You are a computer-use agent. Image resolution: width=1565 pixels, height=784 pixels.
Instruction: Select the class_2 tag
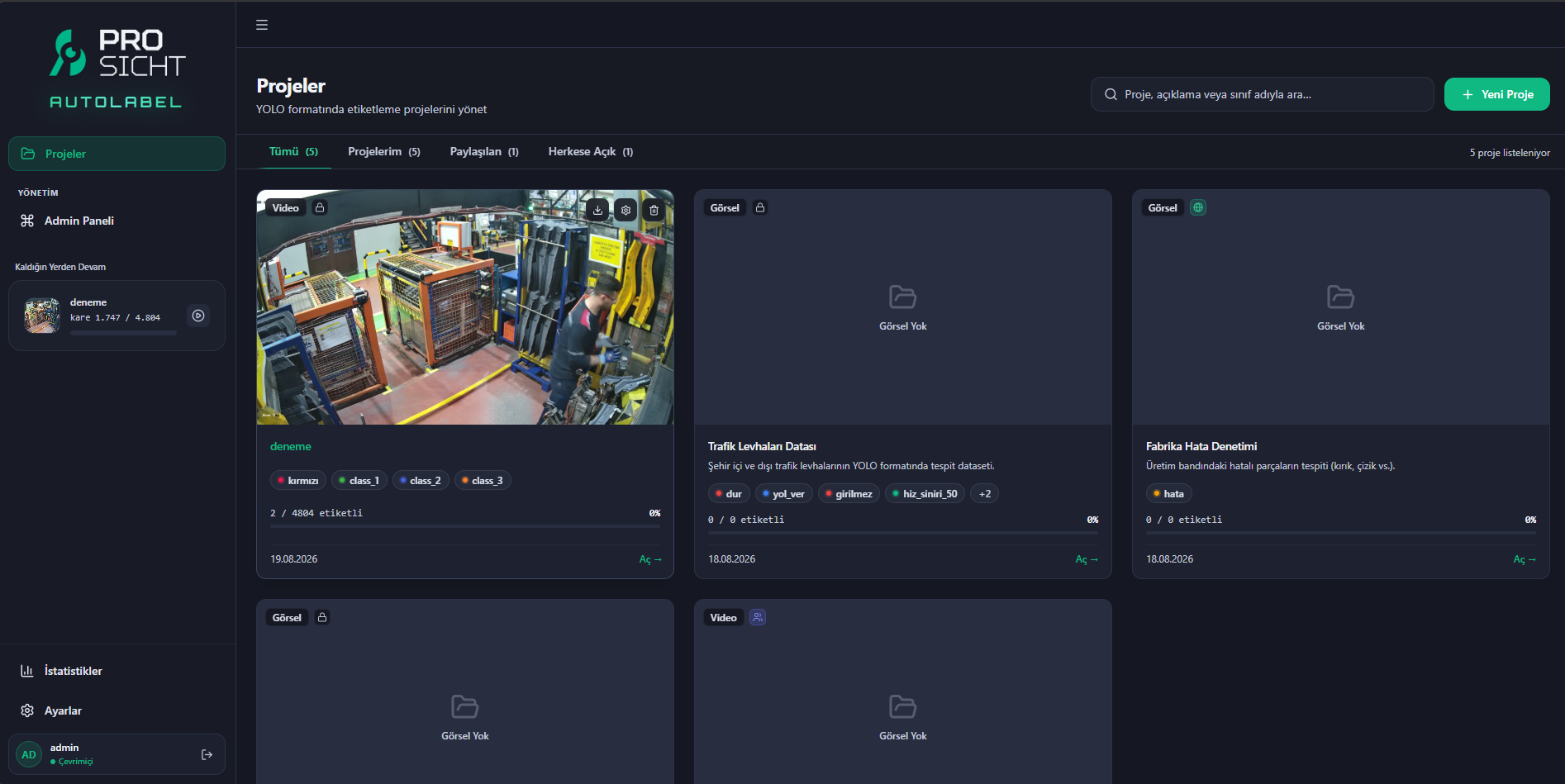pos(421,480)
